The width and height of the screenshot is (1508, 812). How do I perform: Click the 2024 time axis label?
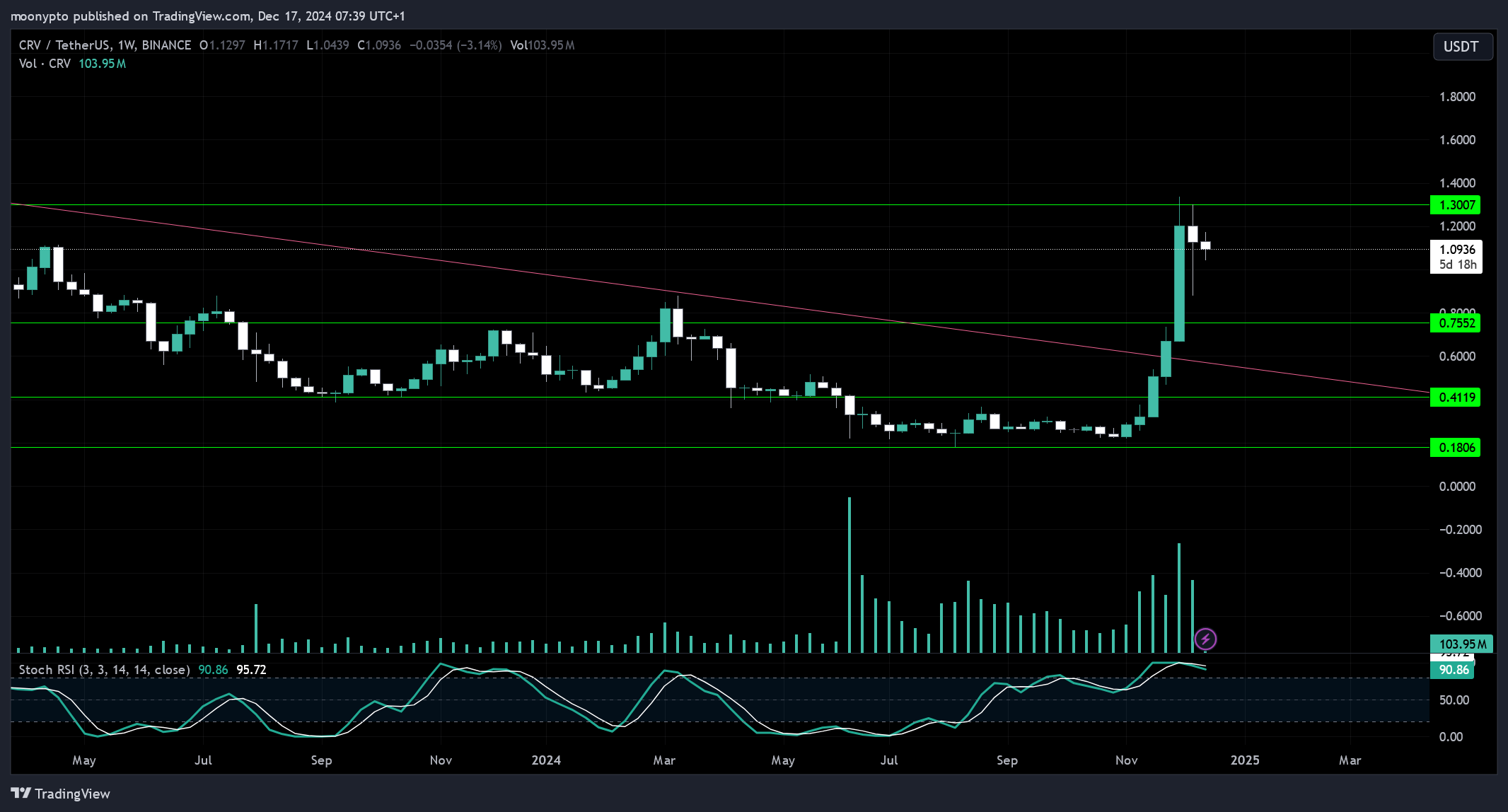click(546, 760)
